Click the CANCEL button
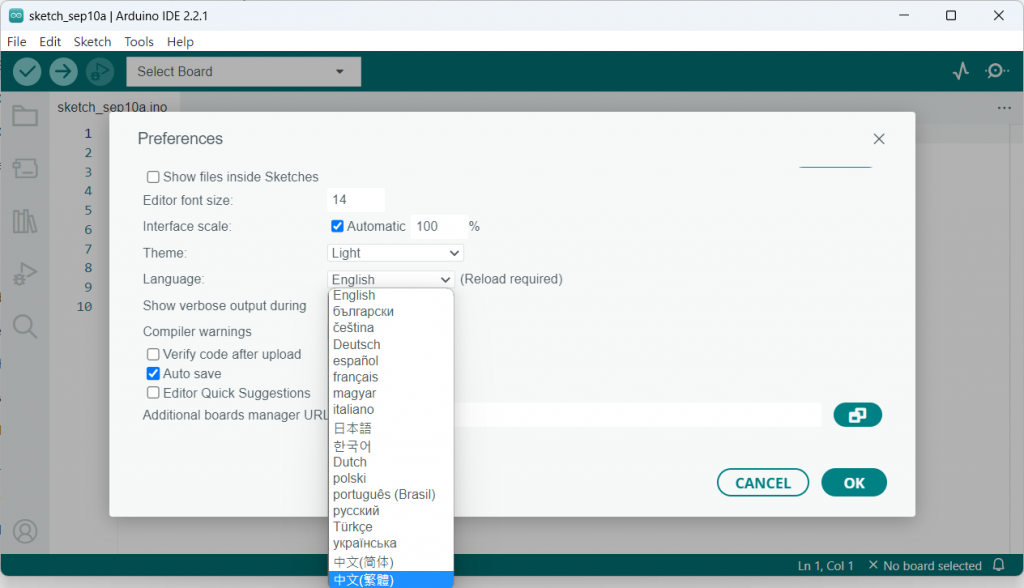 click(763, 483)
